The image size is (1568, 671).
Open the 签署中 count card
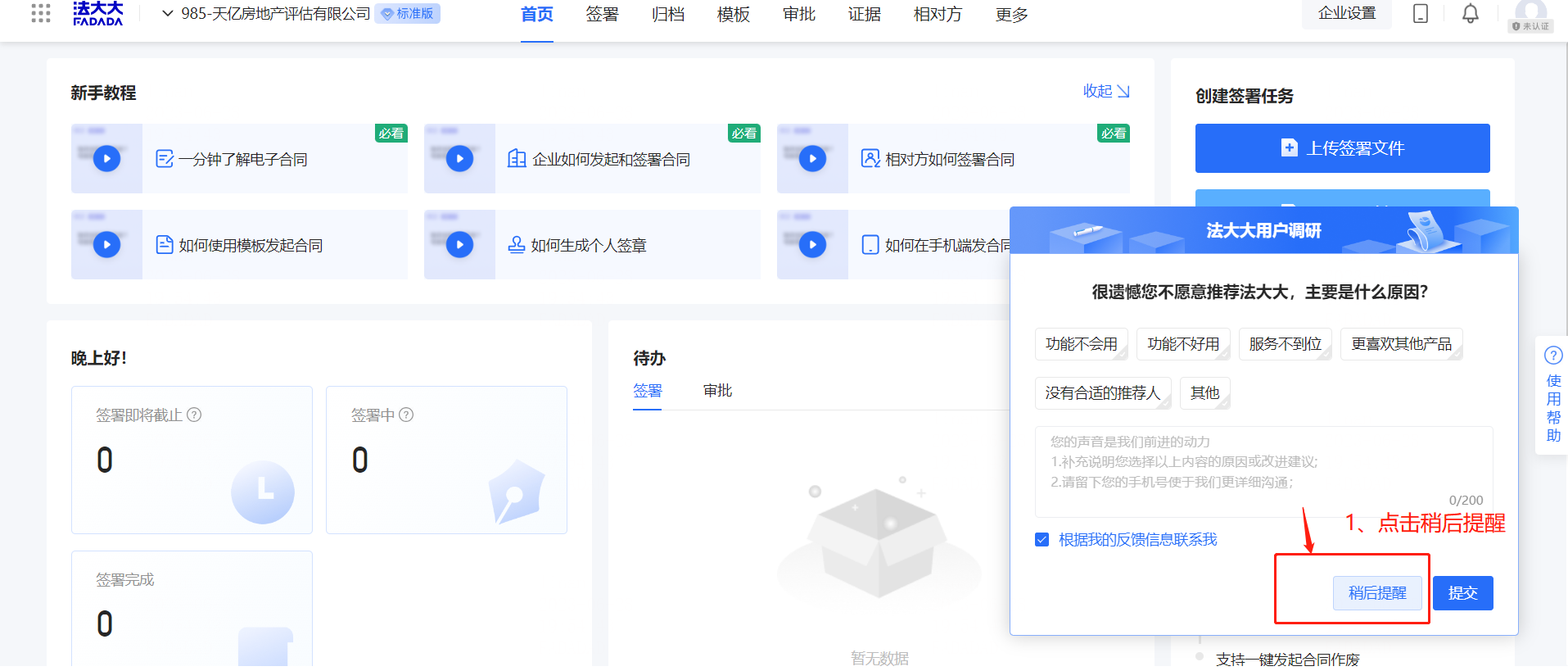point(446,460)
